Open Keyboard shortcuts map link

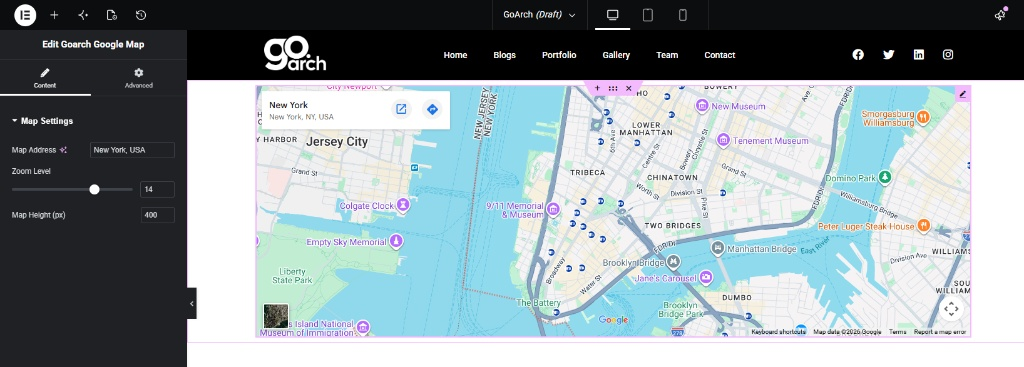778,332
